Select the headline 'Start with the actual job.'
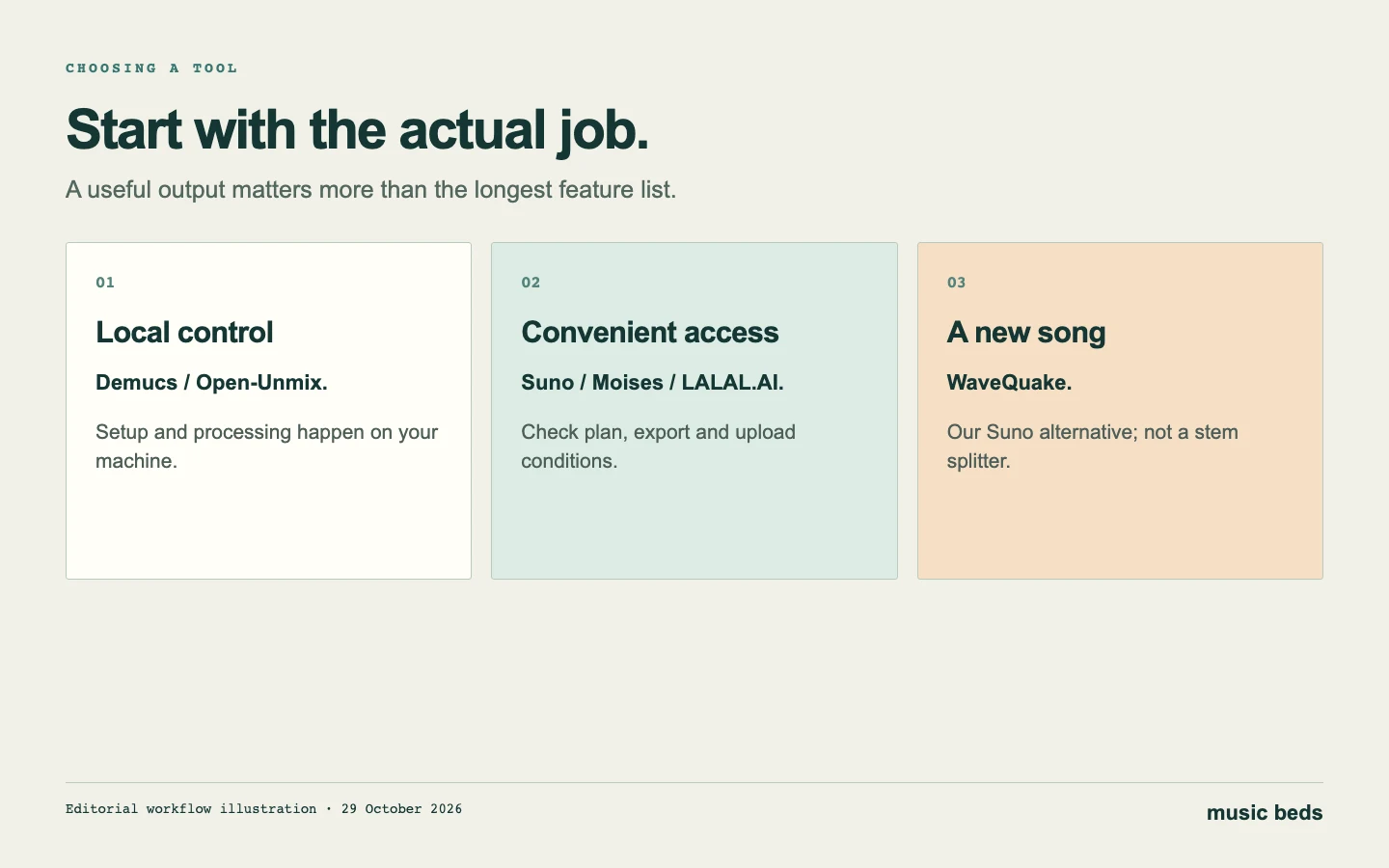This screenshot has width=1389, height=868. point(357,129)
